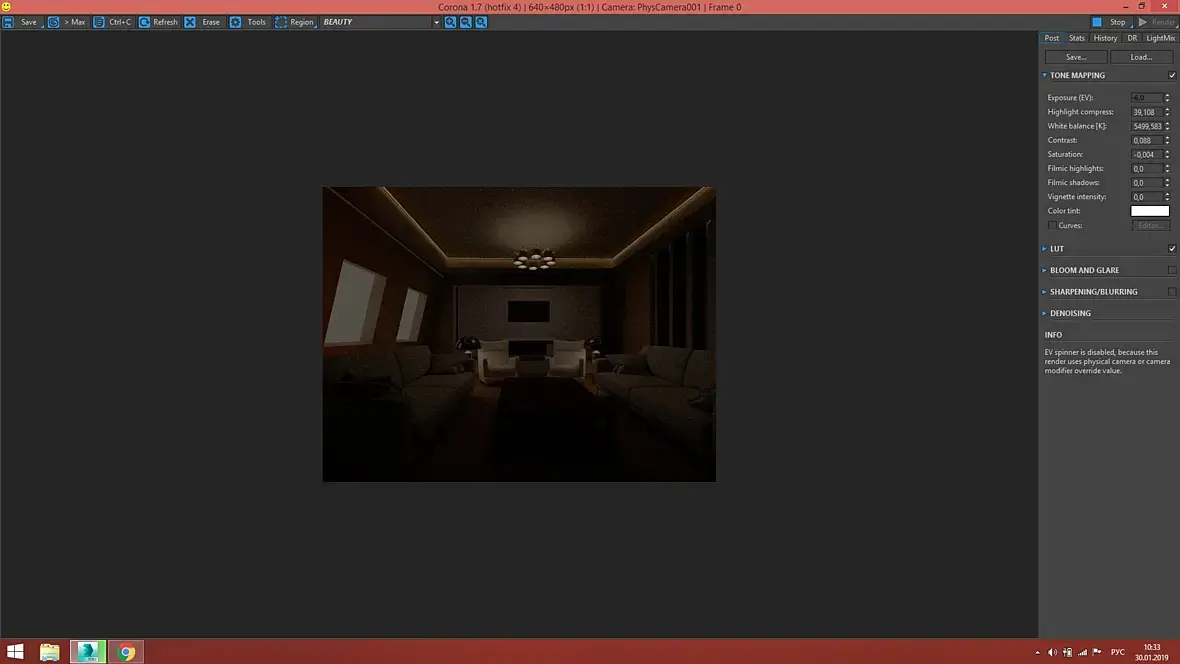This screenshot has width=1180, height=664.
Task: Click the rendered room image
Action: pyautogui.click(x=519, y=334)
